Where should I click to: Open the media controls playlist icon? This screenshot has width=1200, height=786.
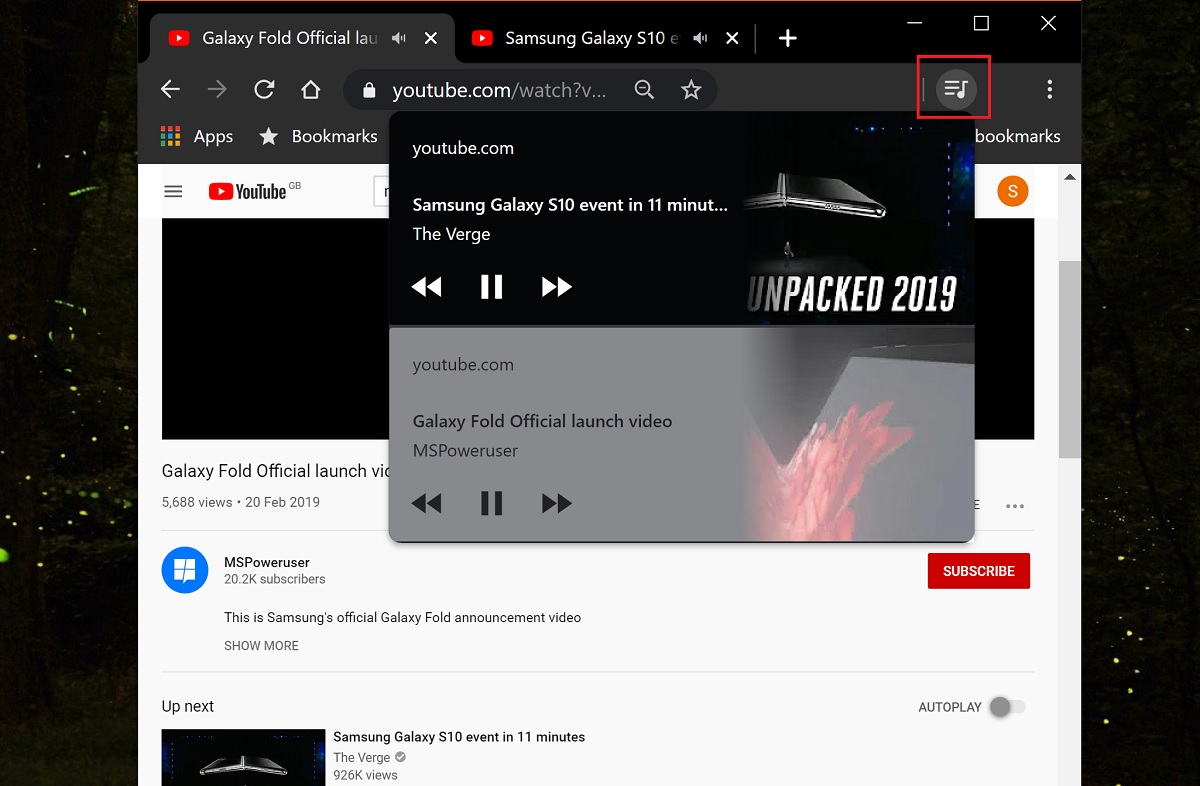tap(956, 89)
